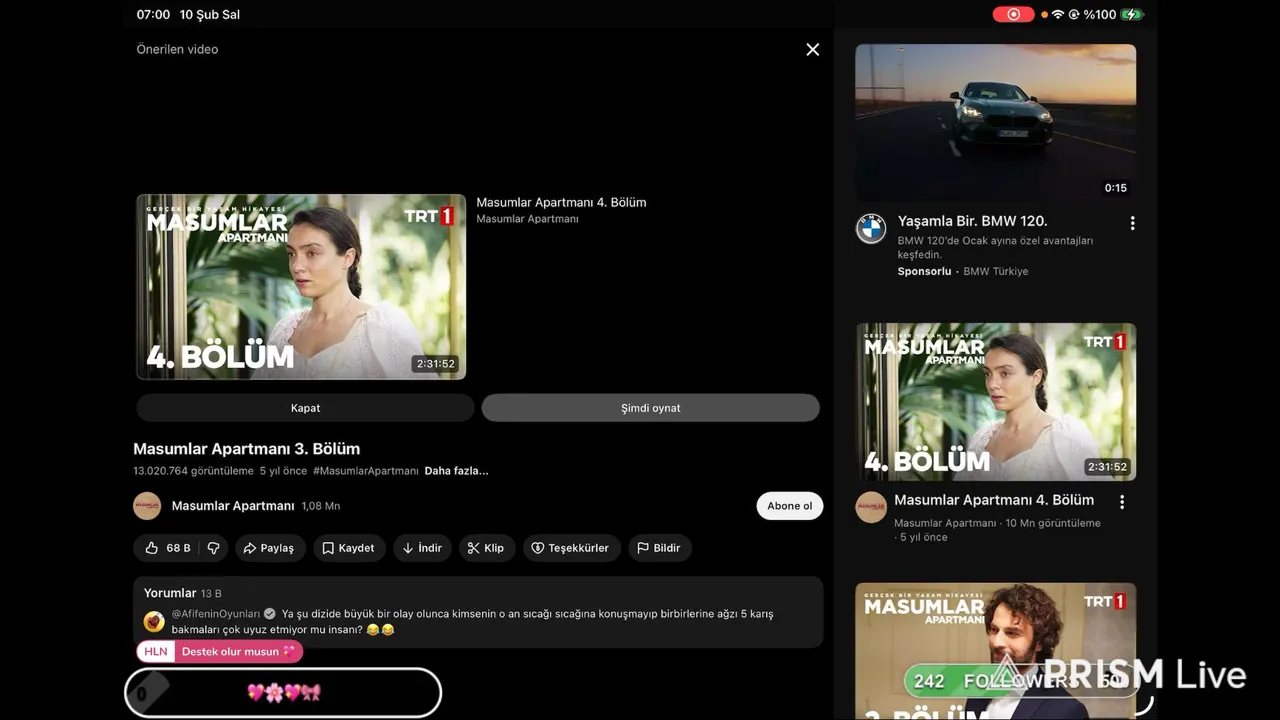1280x720 pixels.
Task: Save the video with Kaydet
Action: pyautogui.click(x=349, y=548)
